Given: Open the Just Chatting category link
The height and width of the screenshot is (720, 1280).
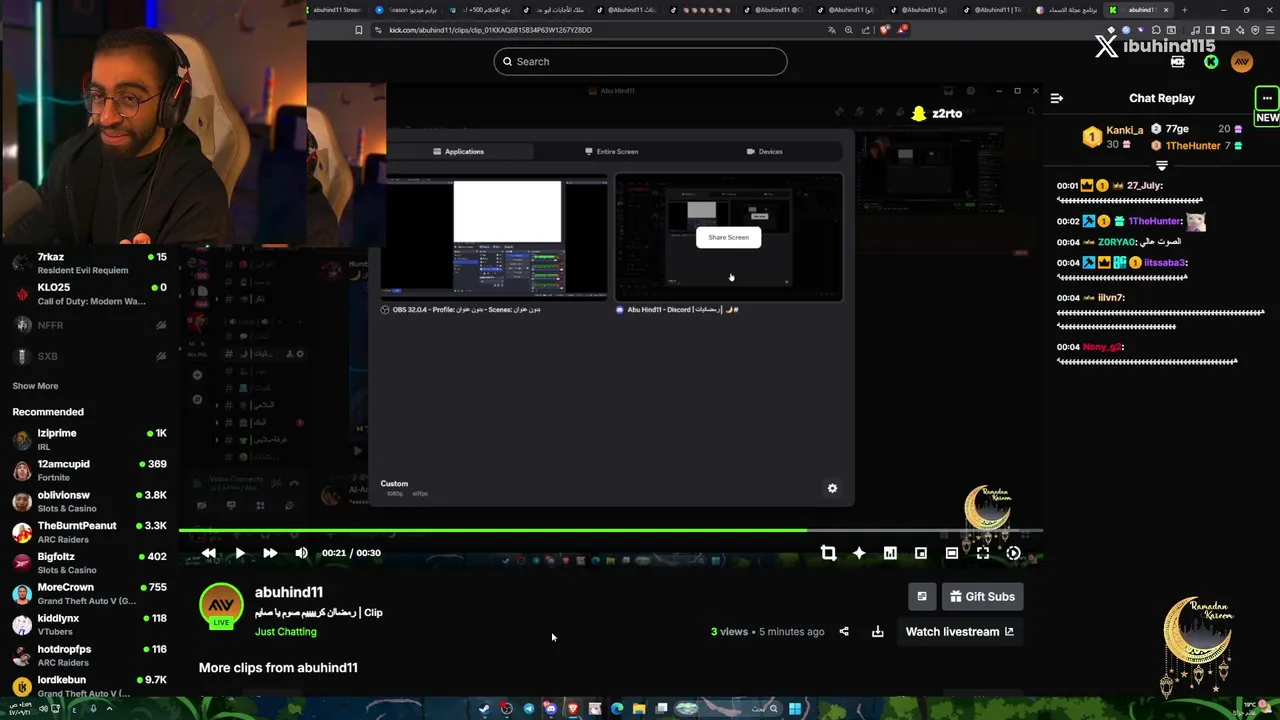Looking at the screenshot, I should pyautogui.click(x=285, y=632).
